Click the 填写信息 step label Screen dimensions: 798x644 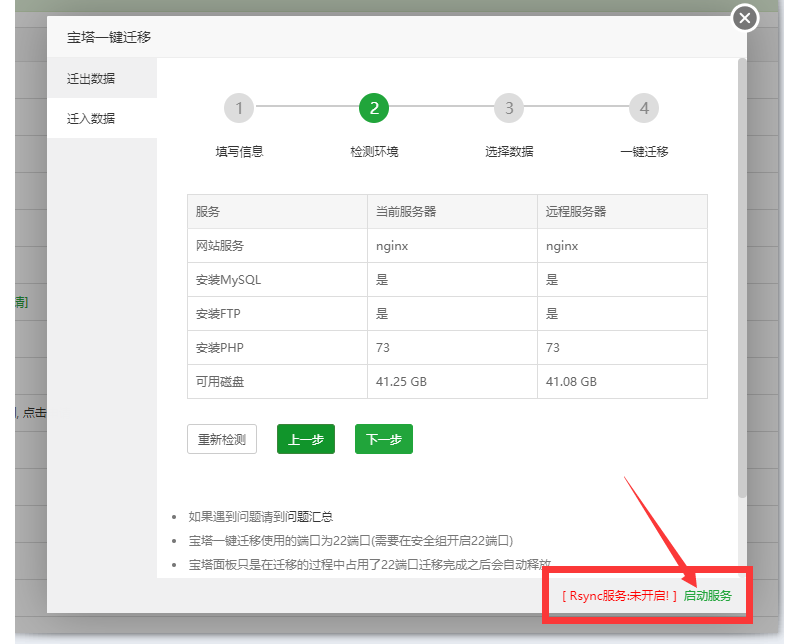click(239, 152)
